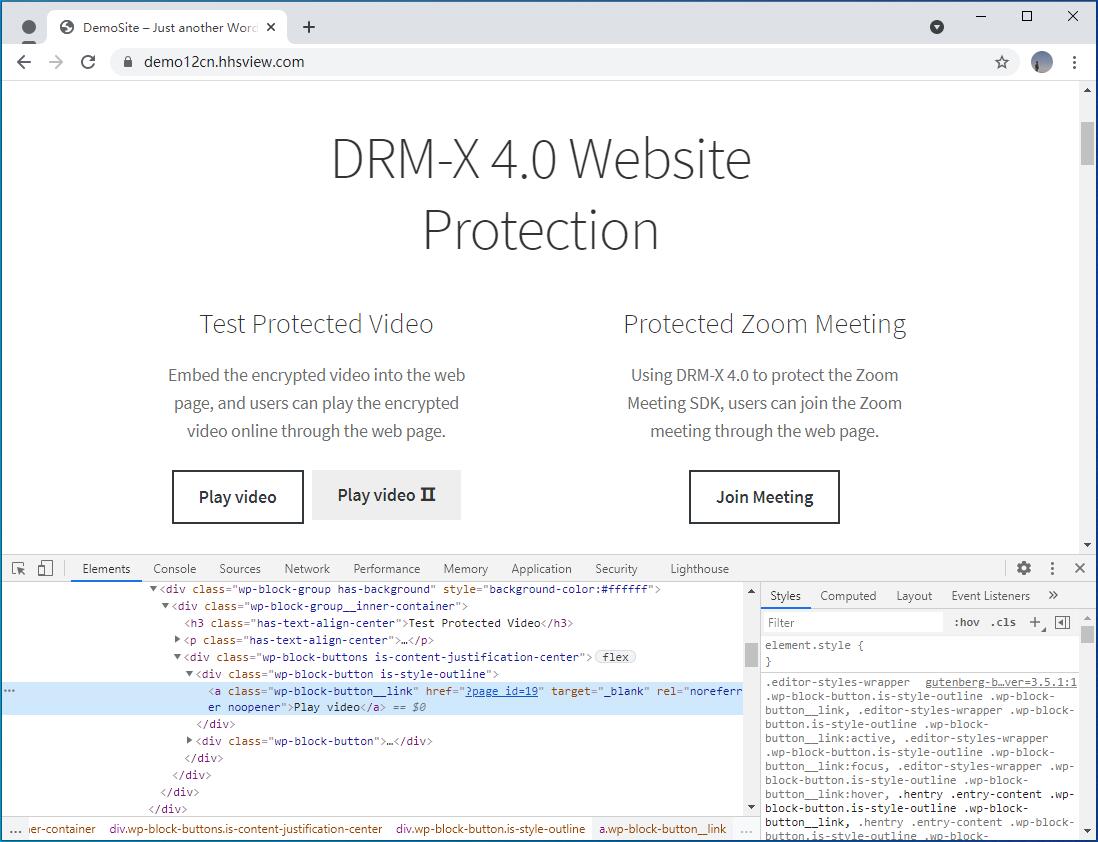Toggle the .cls class editor

1003,621
